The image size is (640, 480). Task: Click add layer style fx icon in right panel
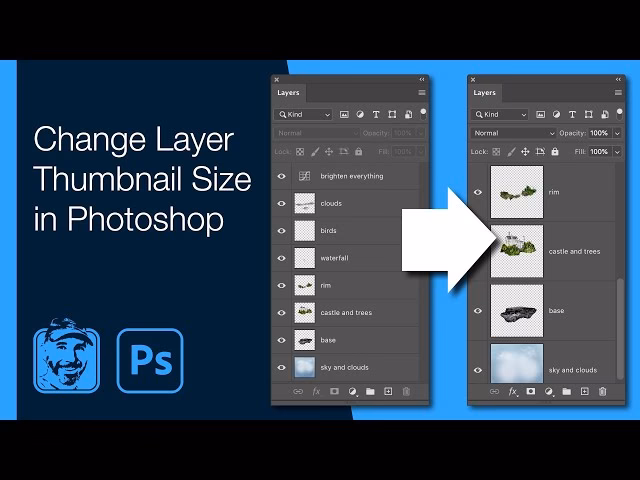(513, 392)
